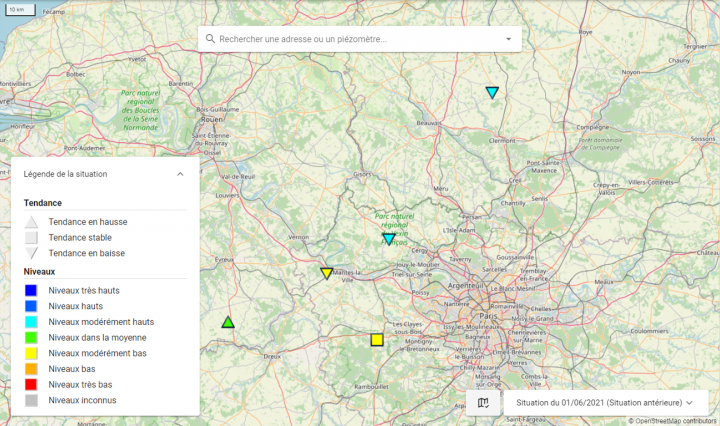Select cyan piezometer marker in Vexin park
Image resolution: width=720 pixels, height=426 pixels.
tap(389, 239)
